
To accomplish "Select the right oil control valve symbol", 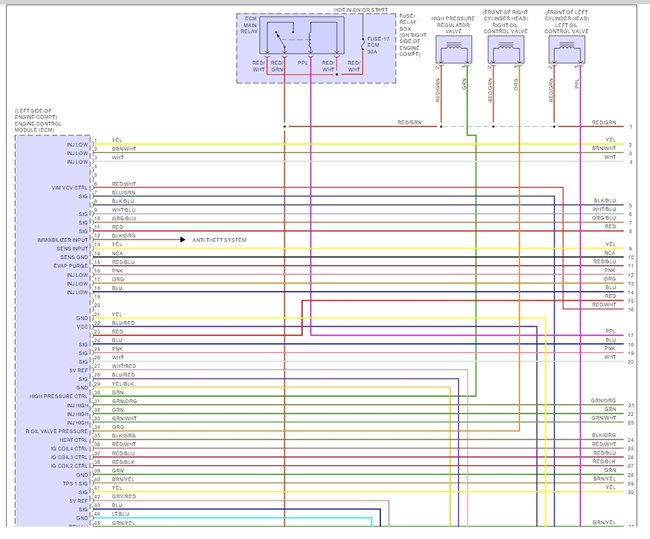I will pyautogui.click(x=506, y=50).
